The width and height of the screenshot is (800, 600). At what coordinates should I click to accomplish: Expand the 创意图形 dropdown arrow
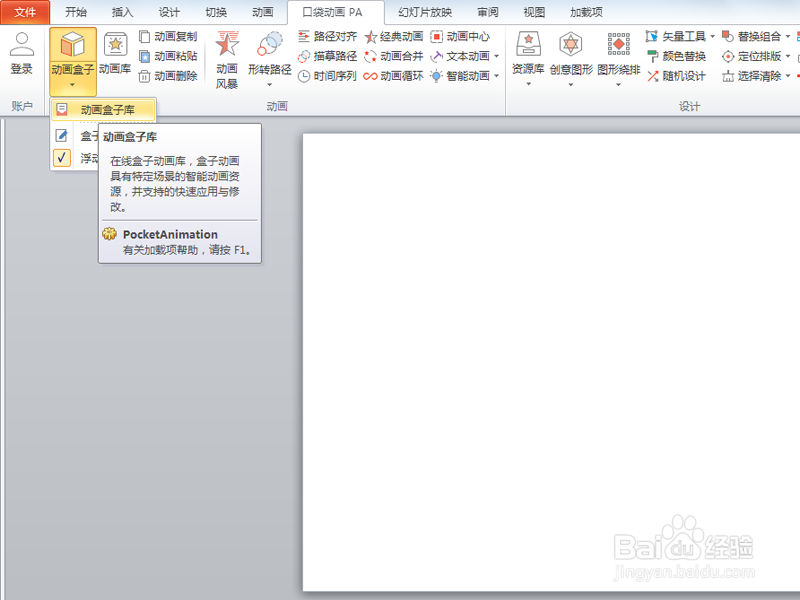click(x=571, y=84)
